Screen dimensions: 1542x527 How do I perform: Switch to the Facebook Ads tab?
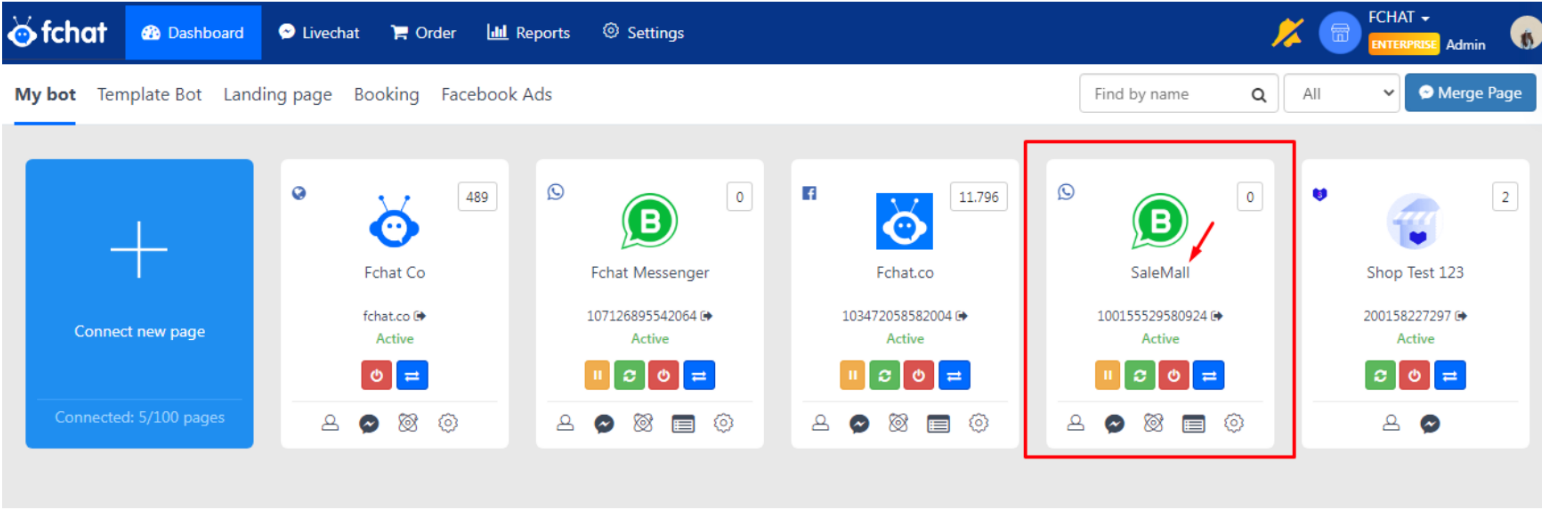[x=496, y=94]
